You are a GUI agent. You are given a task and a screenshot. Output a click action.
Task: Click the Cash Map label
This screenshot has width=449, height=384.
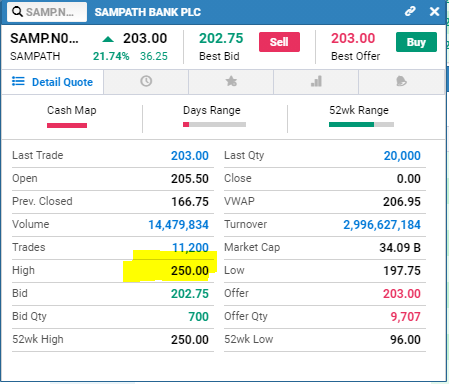coord(72,110)
